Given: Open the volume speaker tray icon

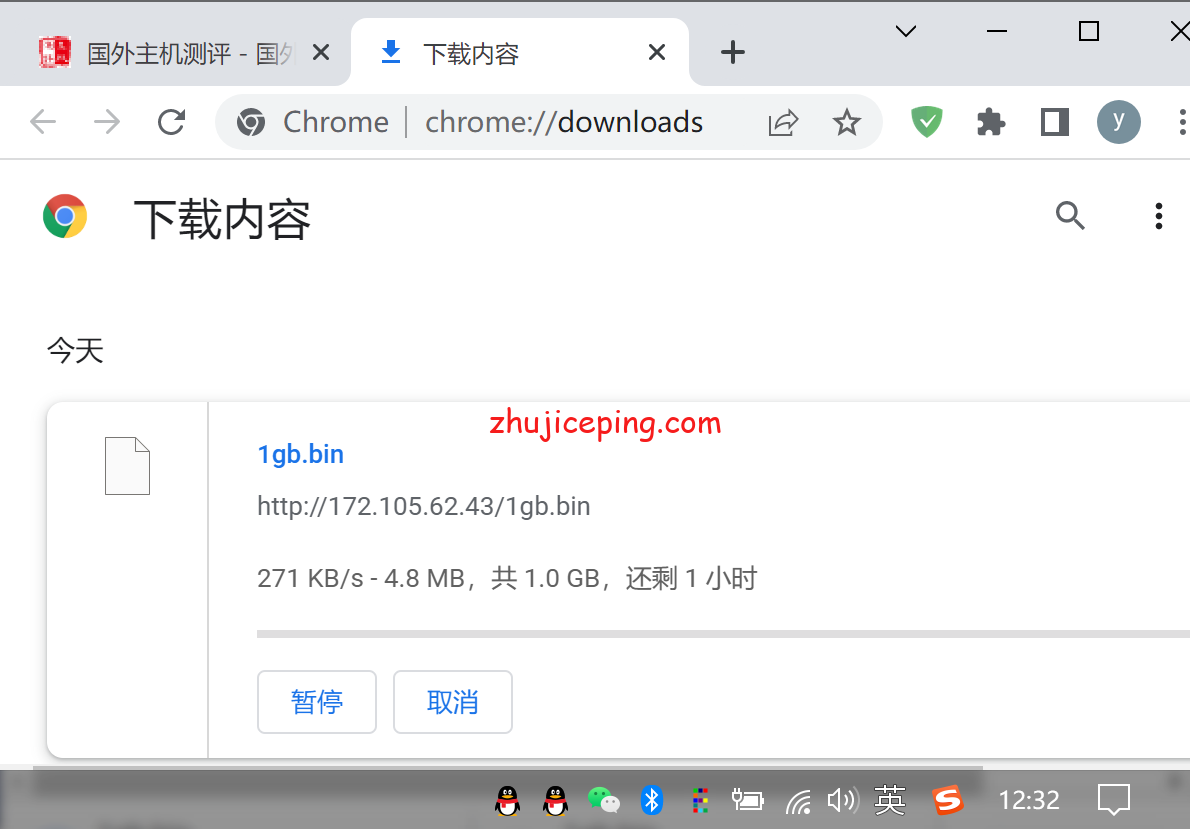Looking at the screenshot, I should tap(842, 800).
